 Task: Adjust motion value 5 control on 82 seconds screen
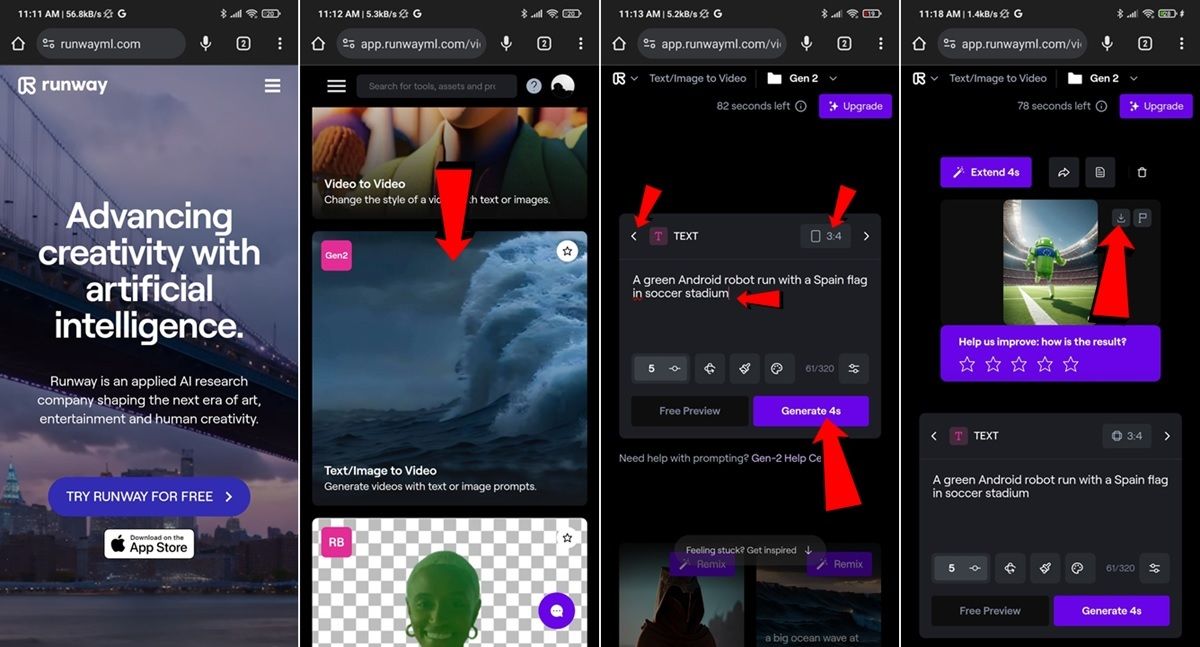click(x=659, y=368)
